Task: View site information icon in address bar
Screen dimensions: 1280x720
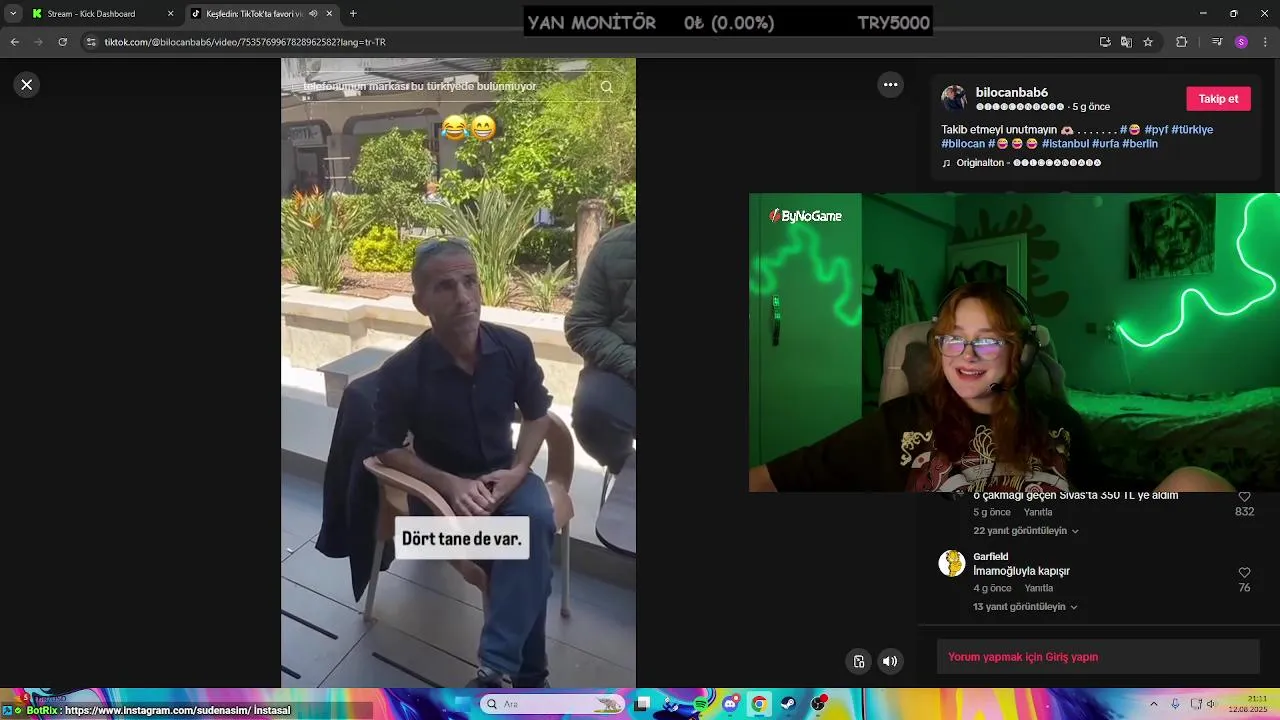Action: tap(91, 42)
